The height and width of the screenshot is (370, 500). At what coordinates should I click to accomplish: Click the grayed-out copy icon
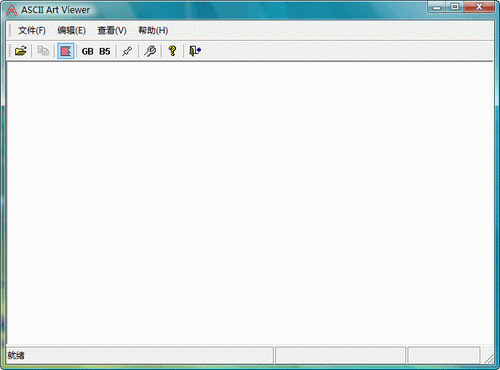tap(43, 51)
